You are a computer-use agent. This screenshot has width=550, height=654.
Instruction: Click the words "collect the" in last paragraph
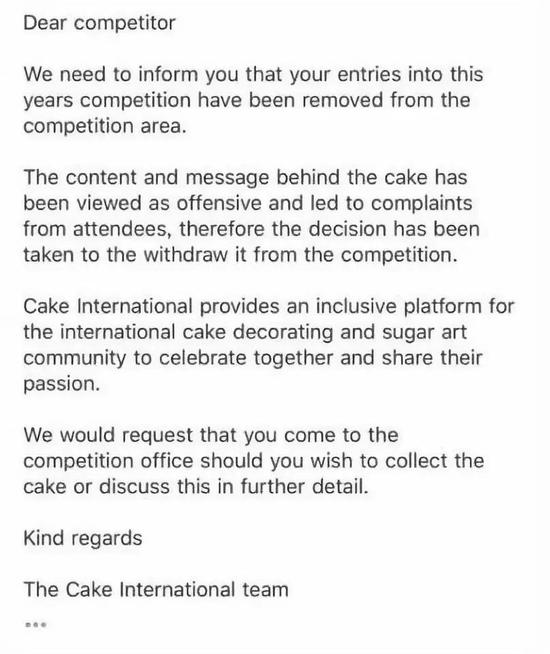[x=434, y=461]
